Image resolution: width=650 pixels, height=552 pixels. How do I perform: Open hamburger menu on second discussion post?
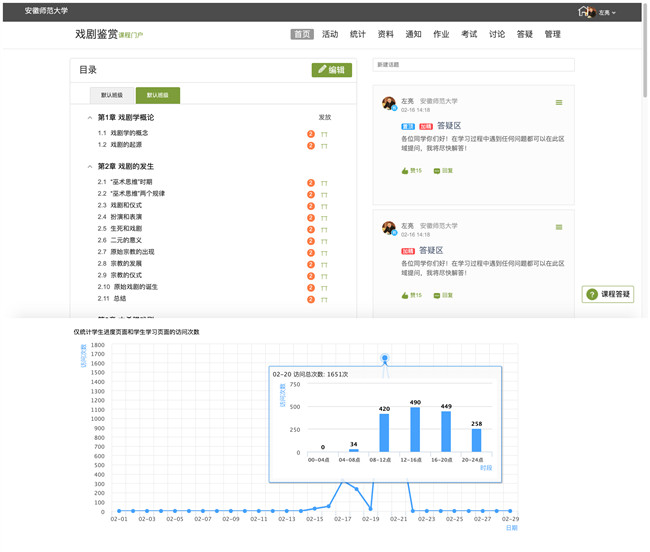(x=559, y=227)
